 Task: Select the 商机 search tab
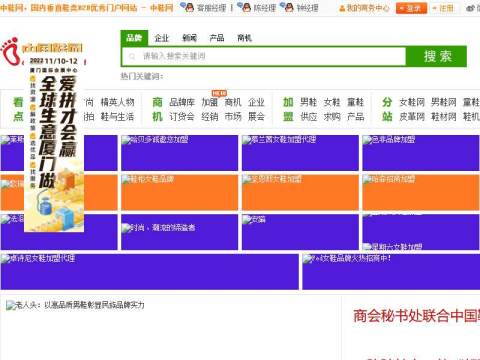(244, 38)
